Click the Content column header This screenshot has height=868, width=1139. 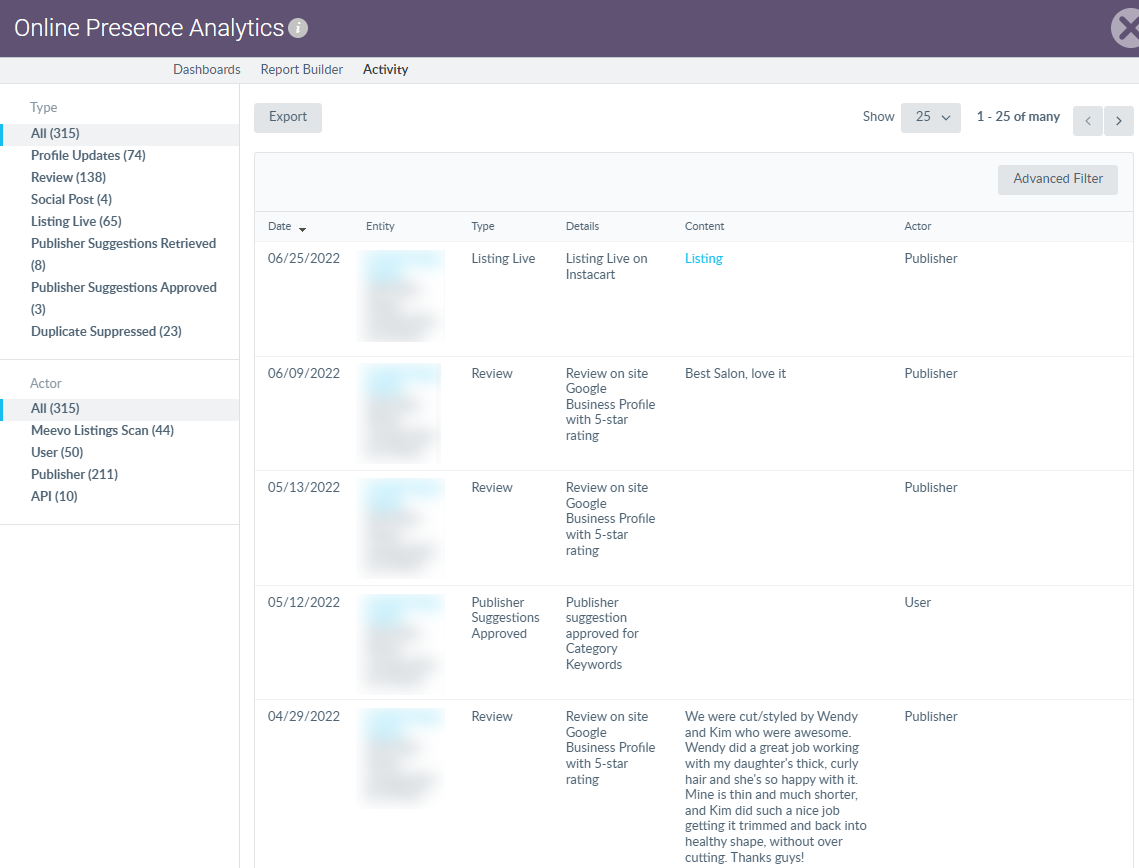pos(704,227)
